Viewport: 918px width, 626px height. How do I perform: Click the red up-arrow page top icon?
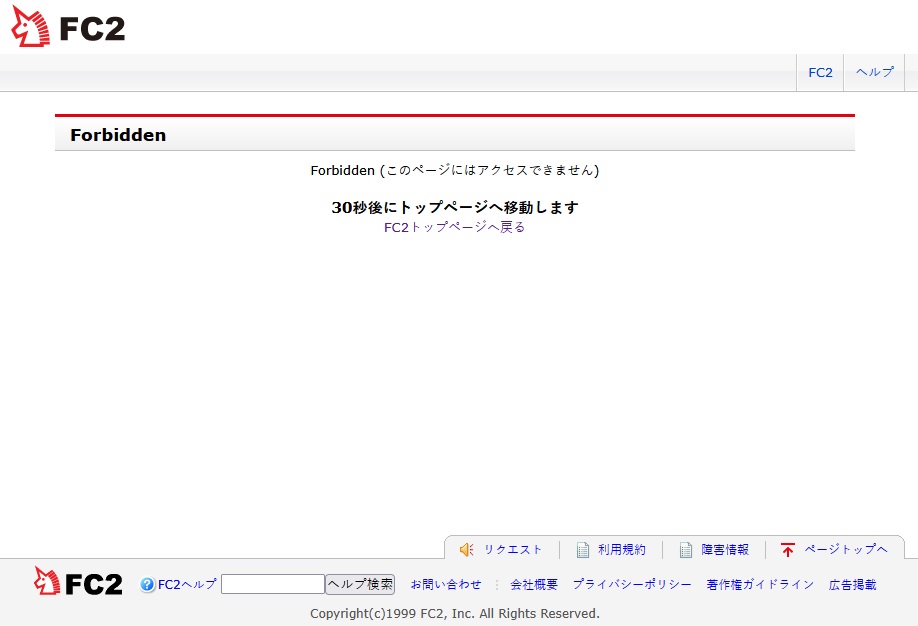click(787, 549)
